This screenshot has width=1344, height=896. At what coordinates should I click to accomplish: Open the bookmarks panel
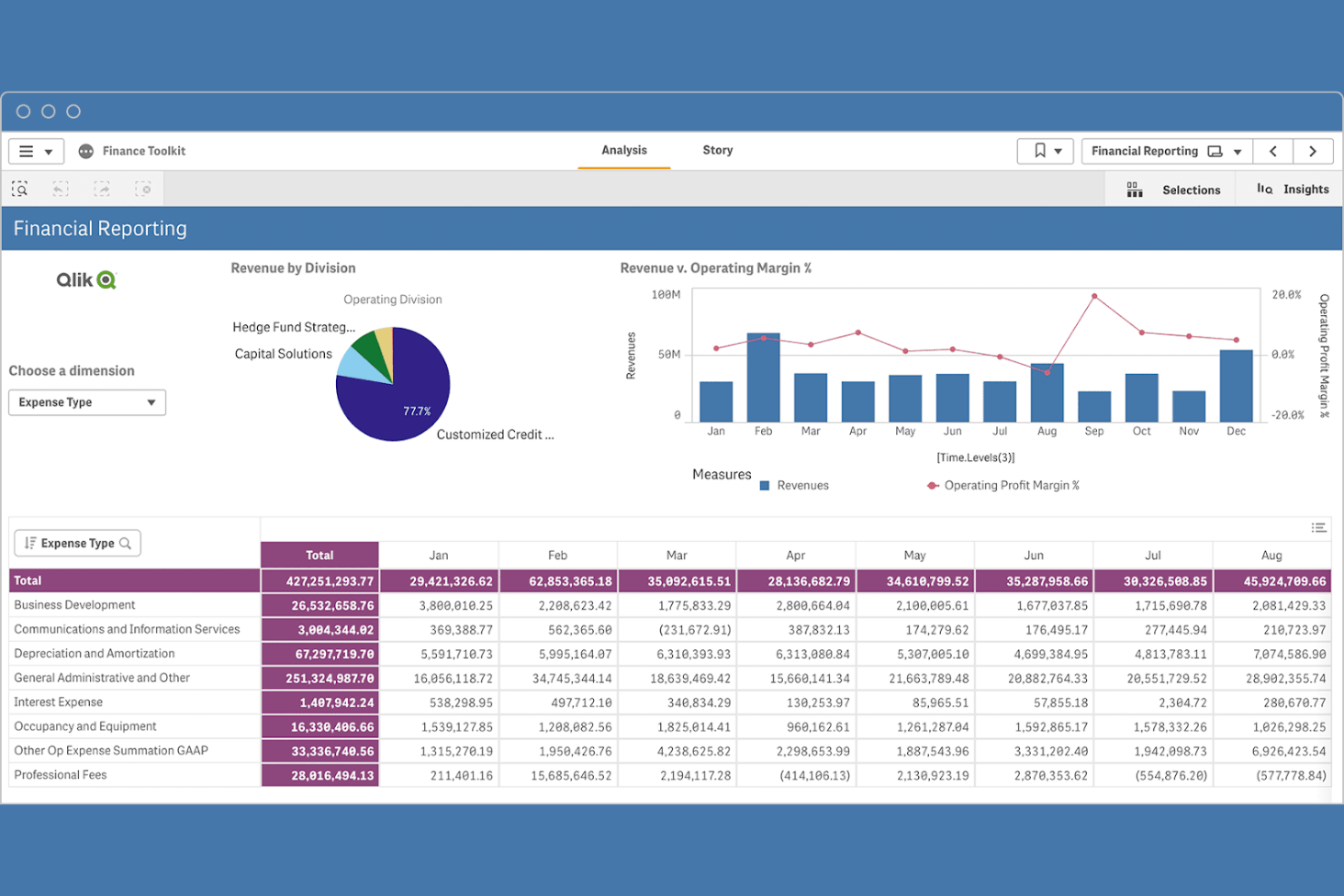tap(1045, 151)
